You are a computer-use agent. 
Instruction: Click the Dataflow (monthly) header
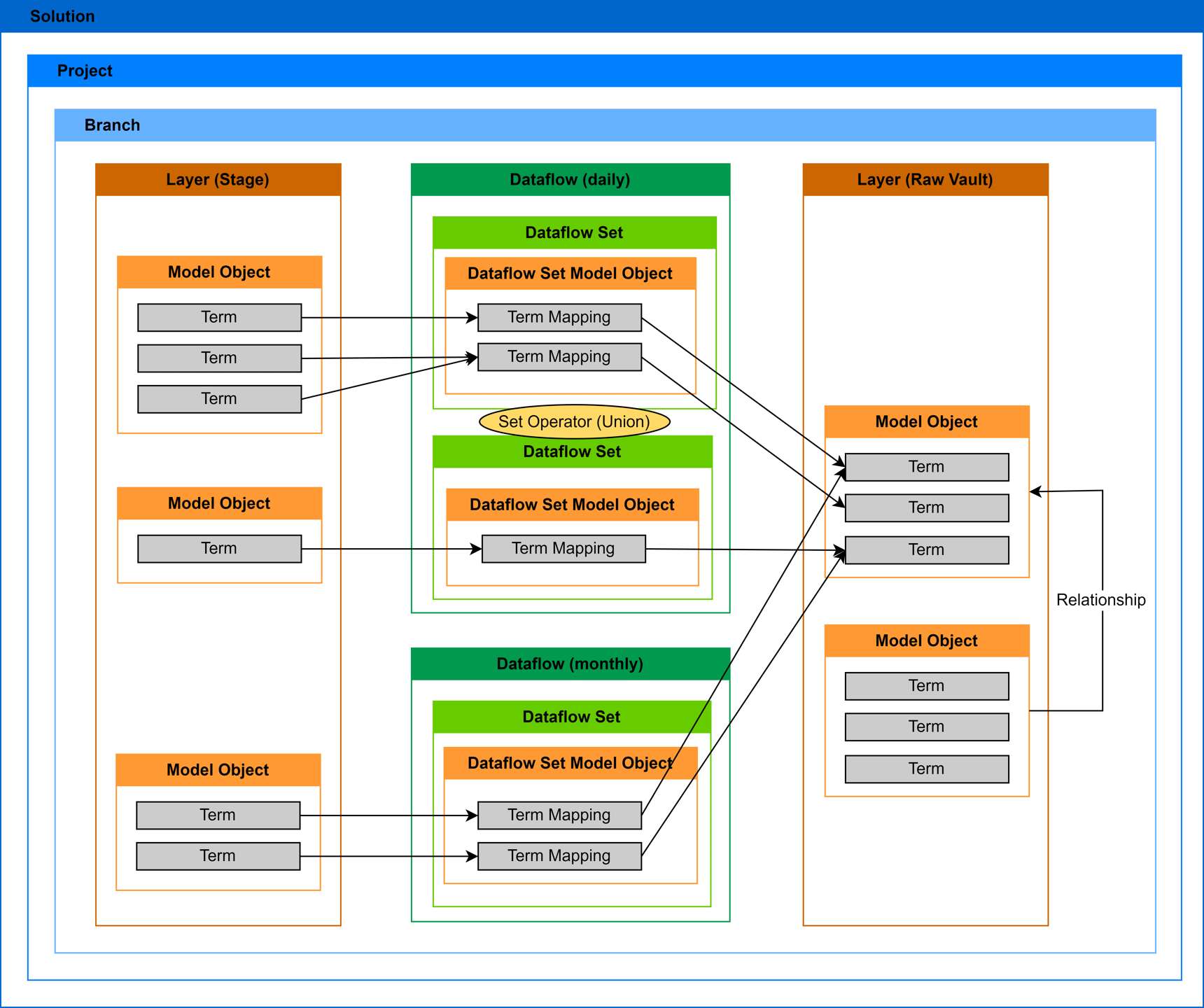point(570,664)
